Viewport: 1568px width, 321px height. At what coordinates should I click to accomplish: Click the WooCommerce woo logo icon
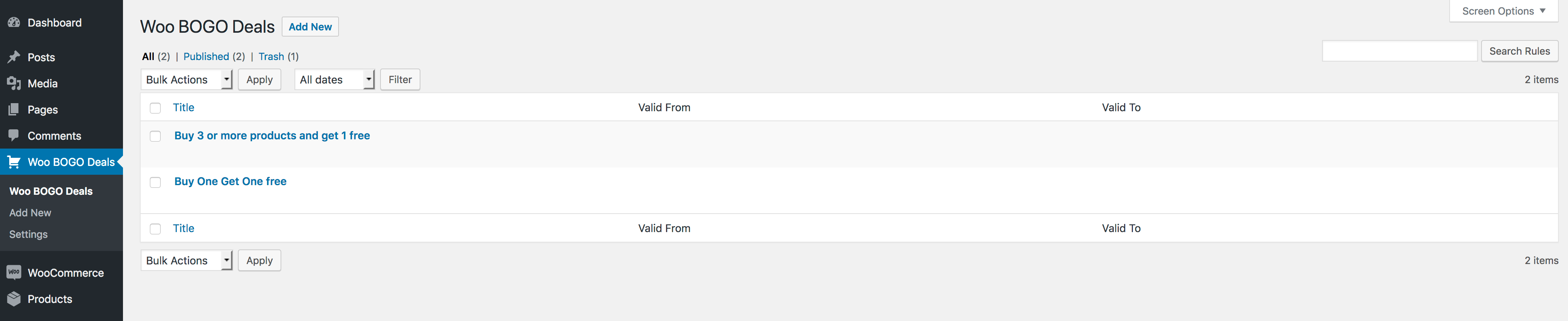tap(14, 272)
